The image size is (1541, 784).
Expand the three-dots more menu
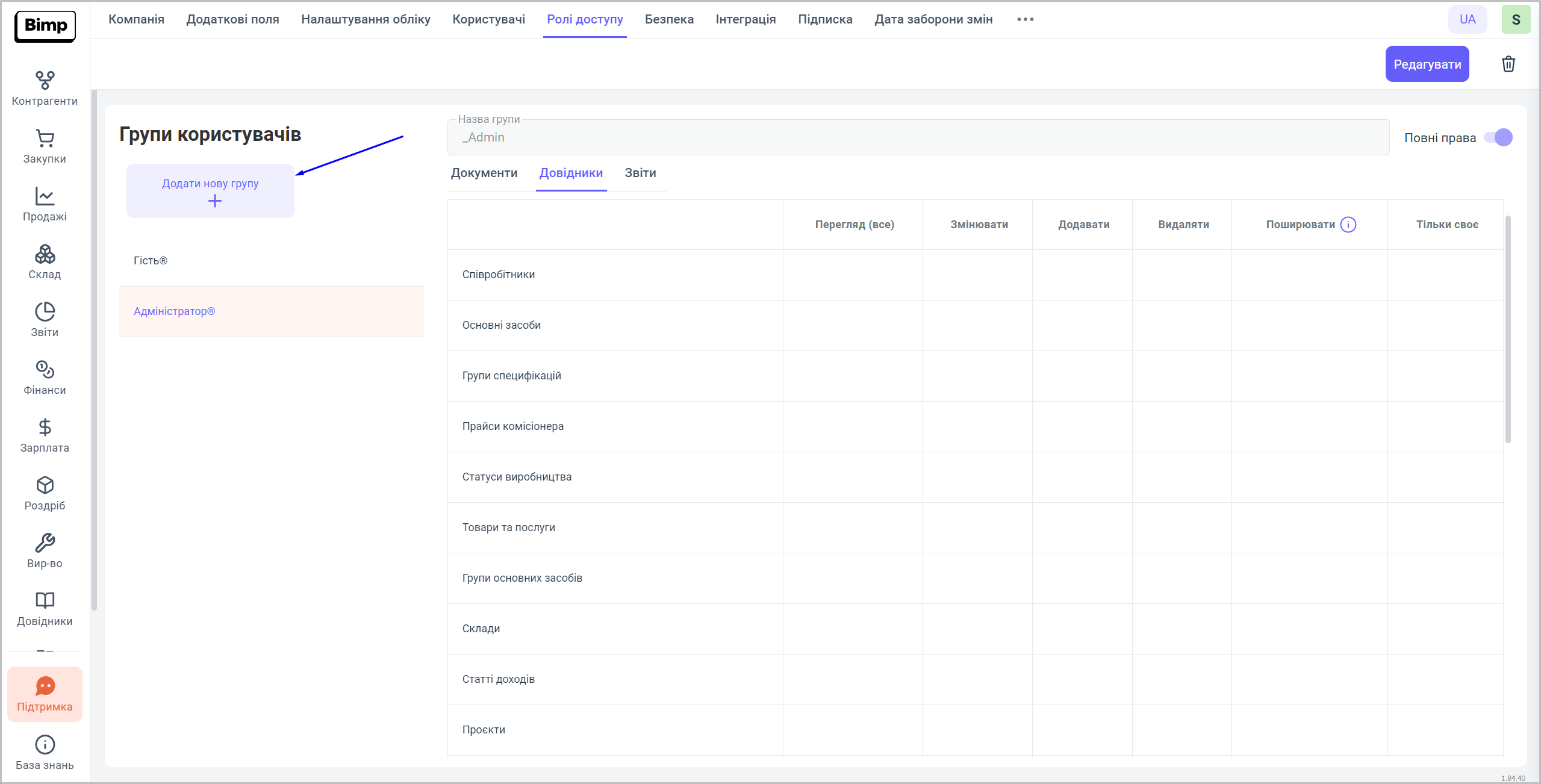click(1025, 19)
